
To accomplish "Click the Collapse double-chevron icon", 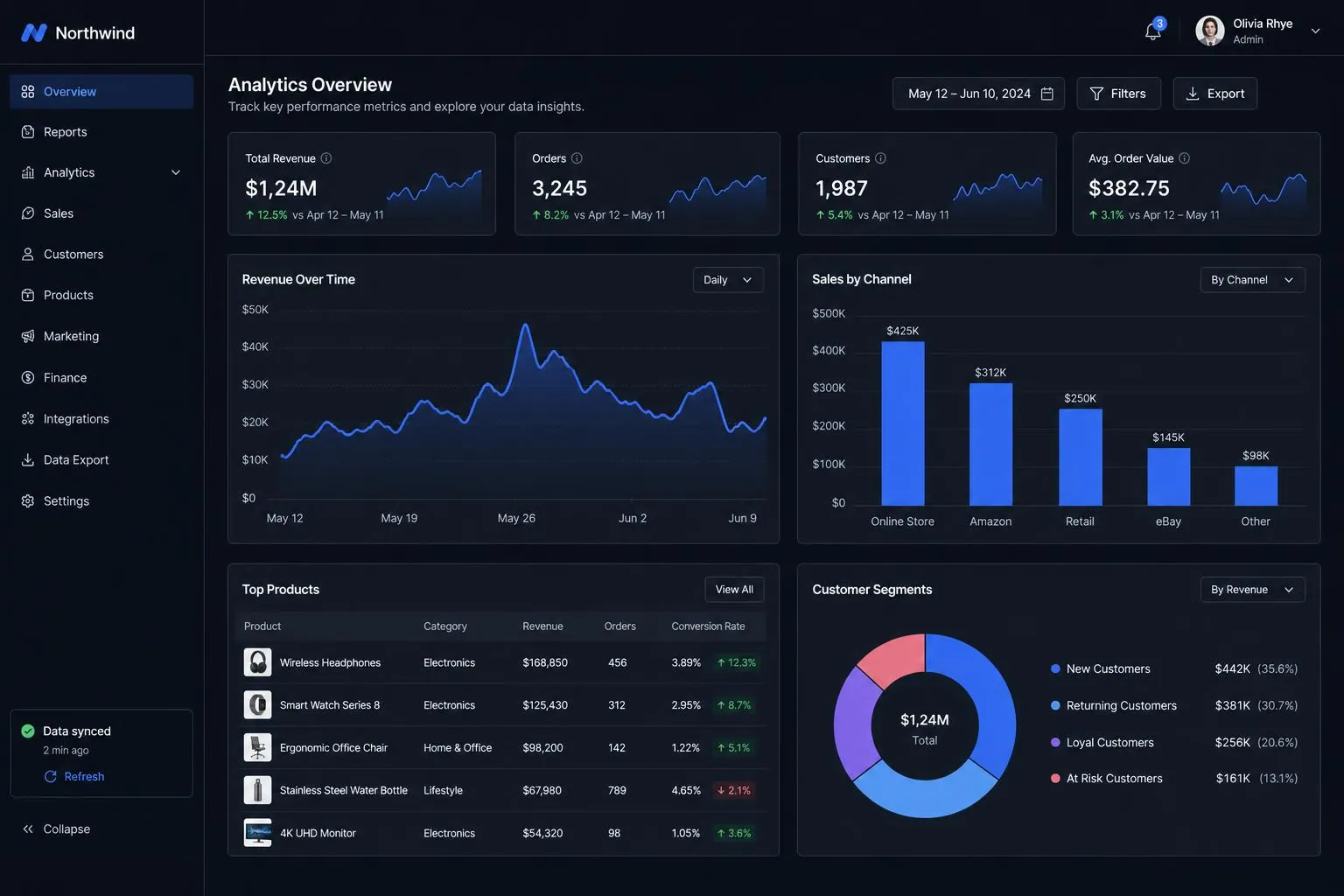I will click(28, 829).
